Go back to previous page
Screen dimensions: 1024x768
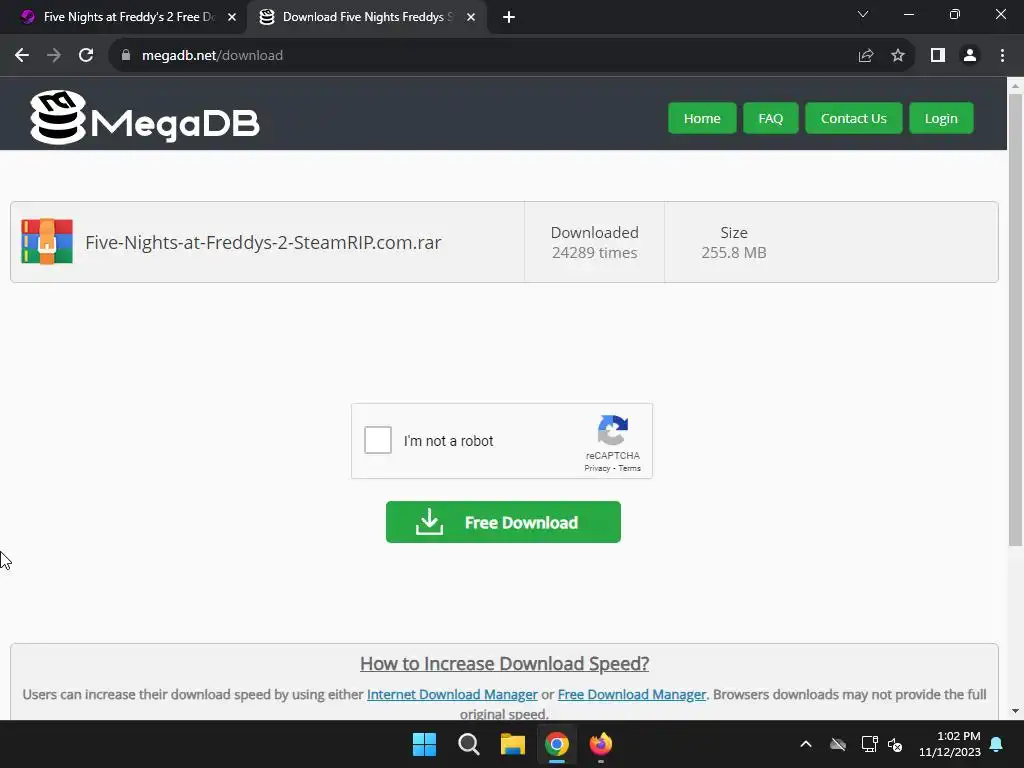(22, 56)
